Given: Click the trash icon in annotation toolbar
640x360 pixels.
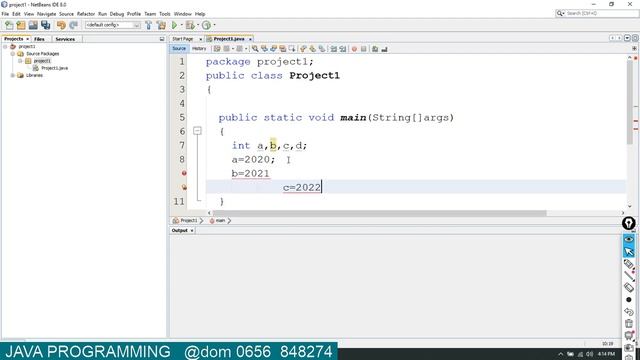Looking at the screenshot, I should pos(629,324).
